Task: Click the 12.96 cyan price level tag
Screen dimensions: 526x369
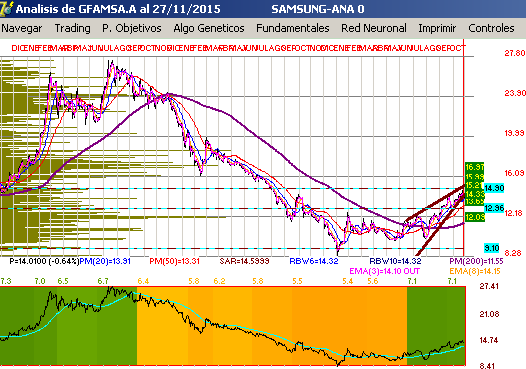Action: (x=494, y=208)
